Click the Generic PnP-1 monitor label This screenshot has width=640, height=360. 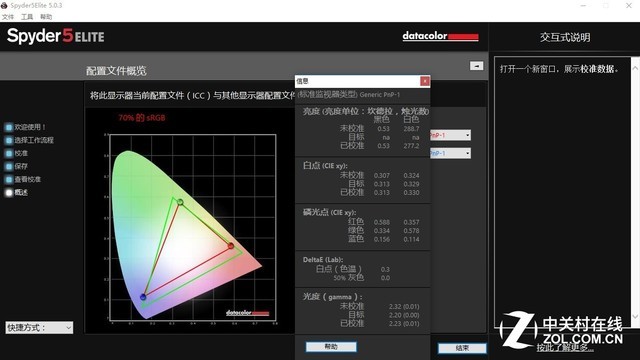pyautogui.click(x=380, y=95)
